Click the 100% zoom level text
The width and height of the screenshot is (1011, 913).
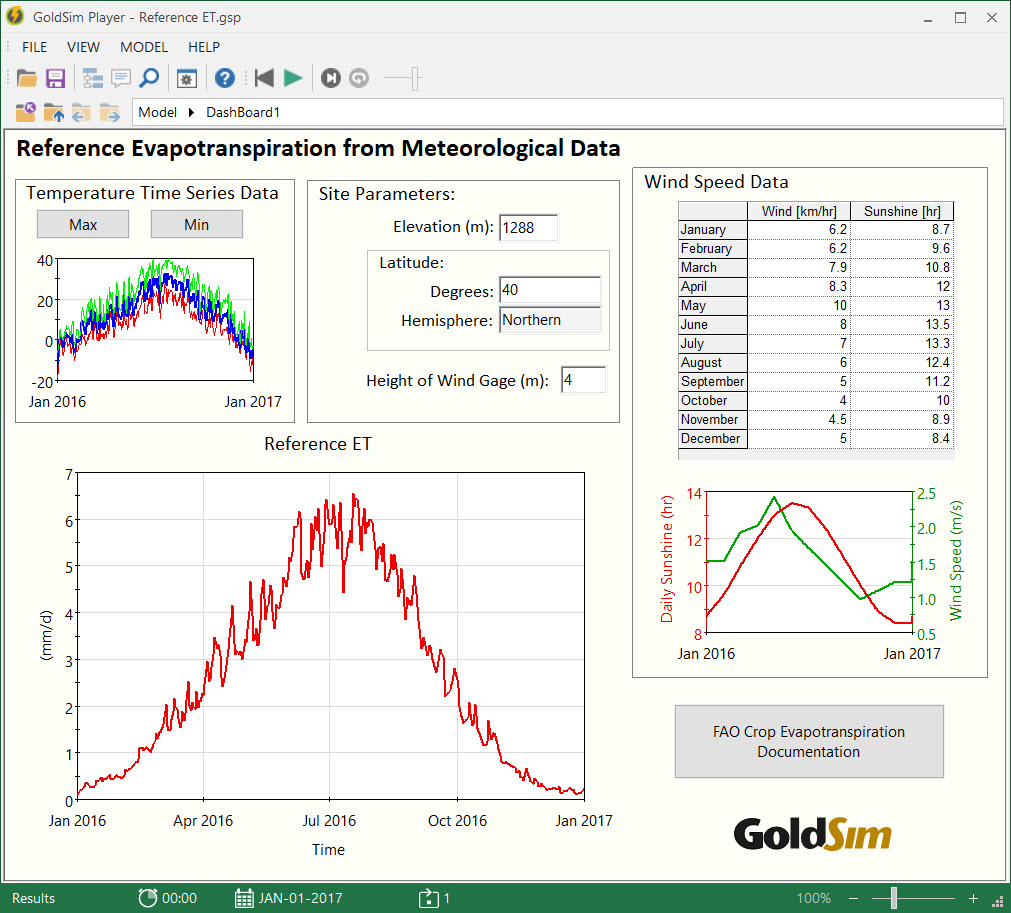[x=814, y=898]
